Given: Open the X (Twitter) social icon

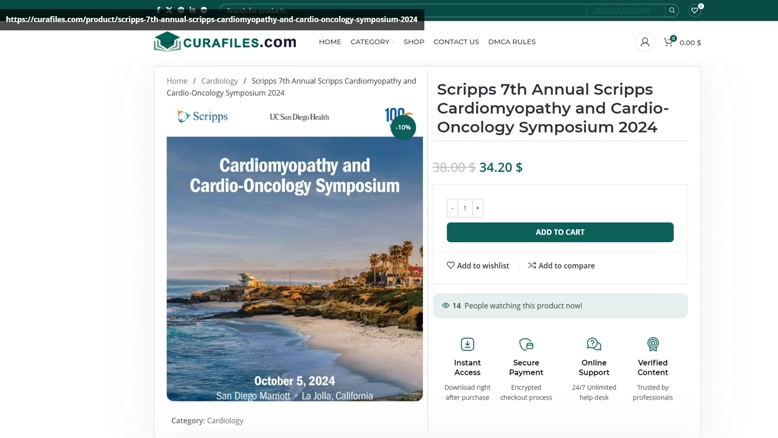Looking at the screenshot, I should pos(169,9).
